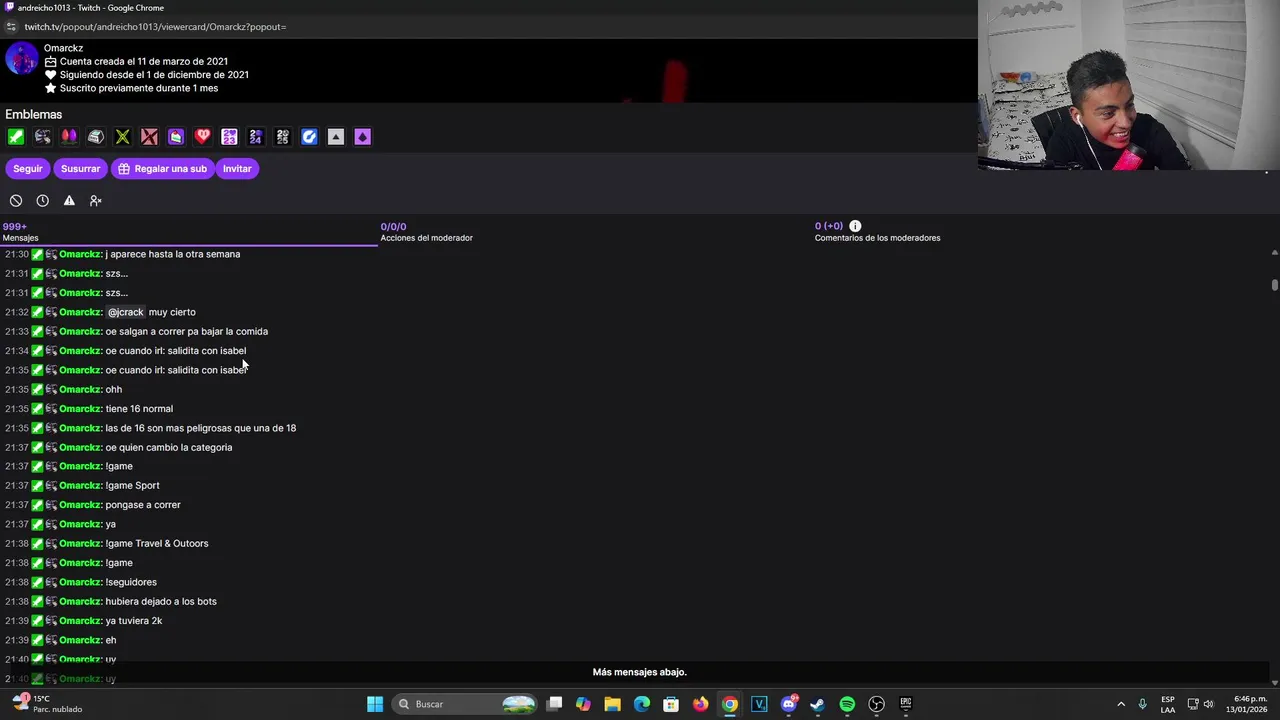Click the @jcrack mention
The width and height of the screenshot is (1280, 720).
125,312
